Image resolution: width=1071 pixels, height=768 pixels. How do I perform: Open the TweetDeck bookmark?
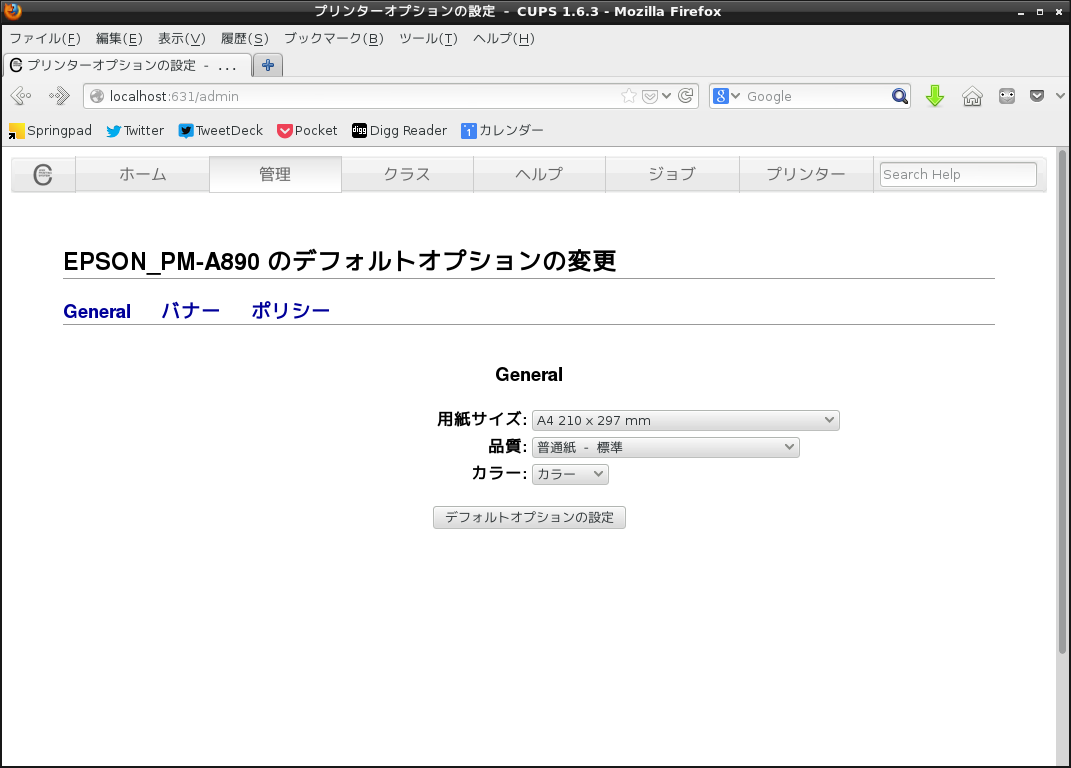[x=220, y=131]
